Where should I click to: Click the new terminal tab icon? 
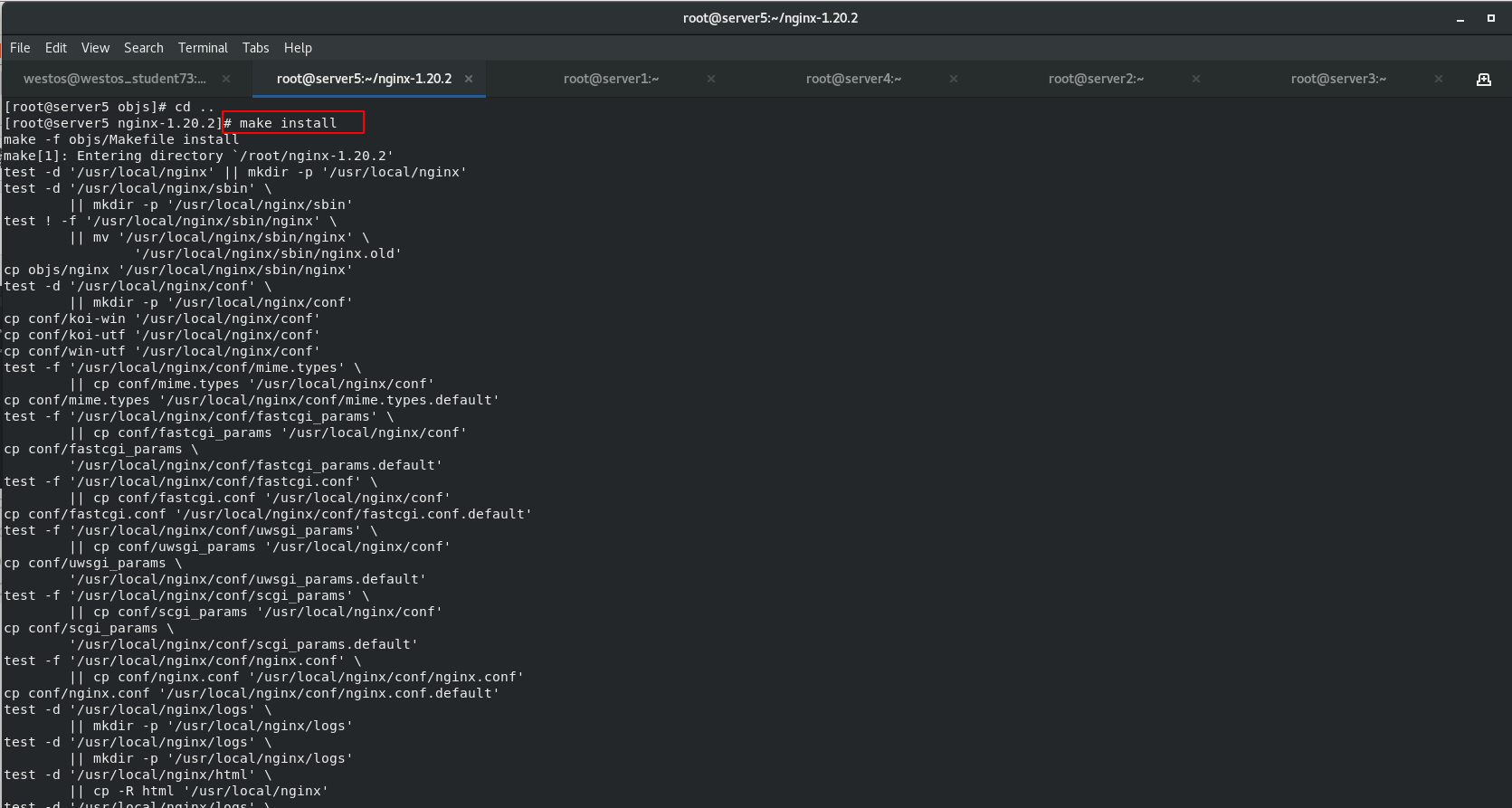pyautogui.click(x=1484, y=80)
